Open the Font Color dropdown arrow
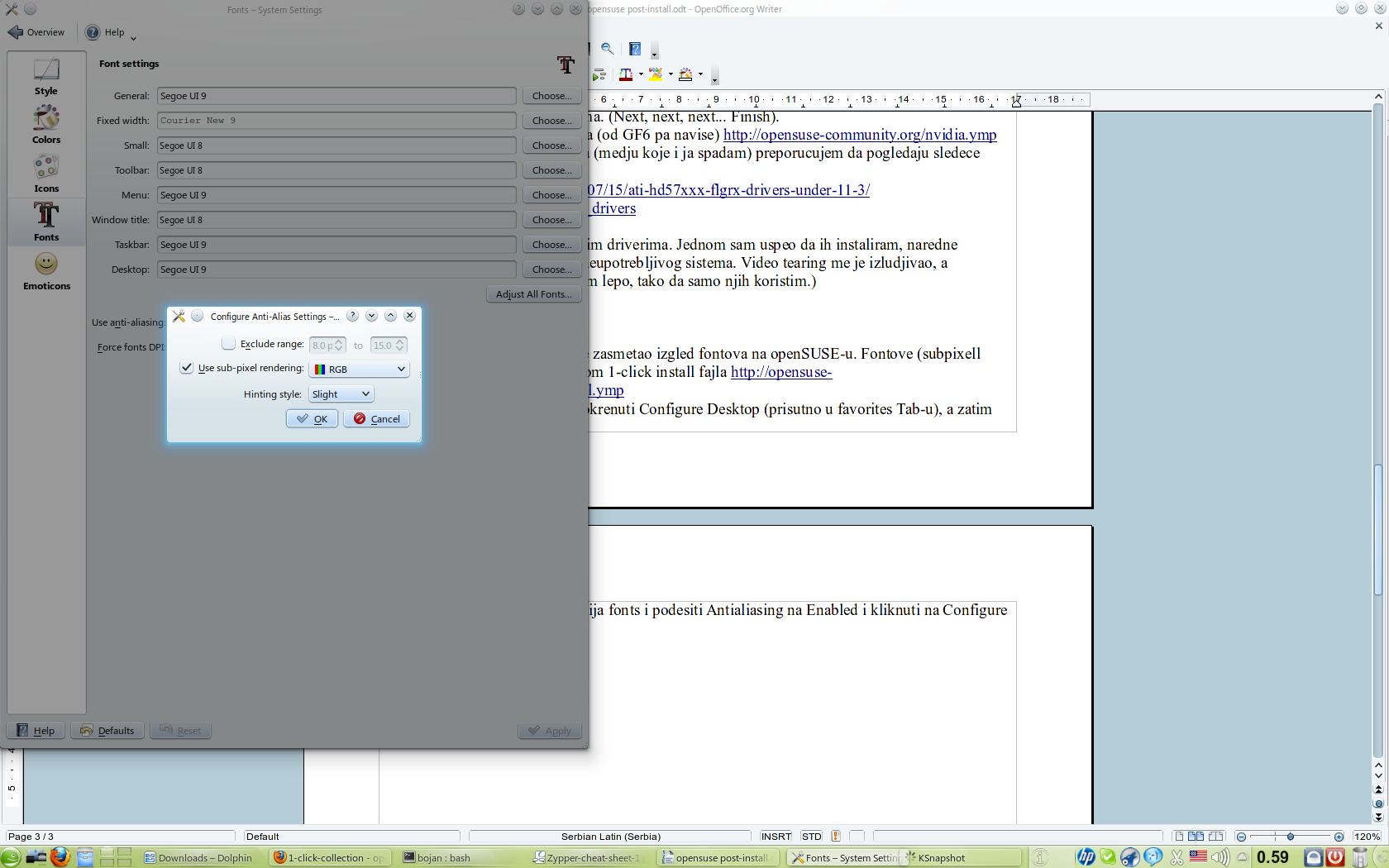This screenshot has height=868, width=1389. (641, 74)
